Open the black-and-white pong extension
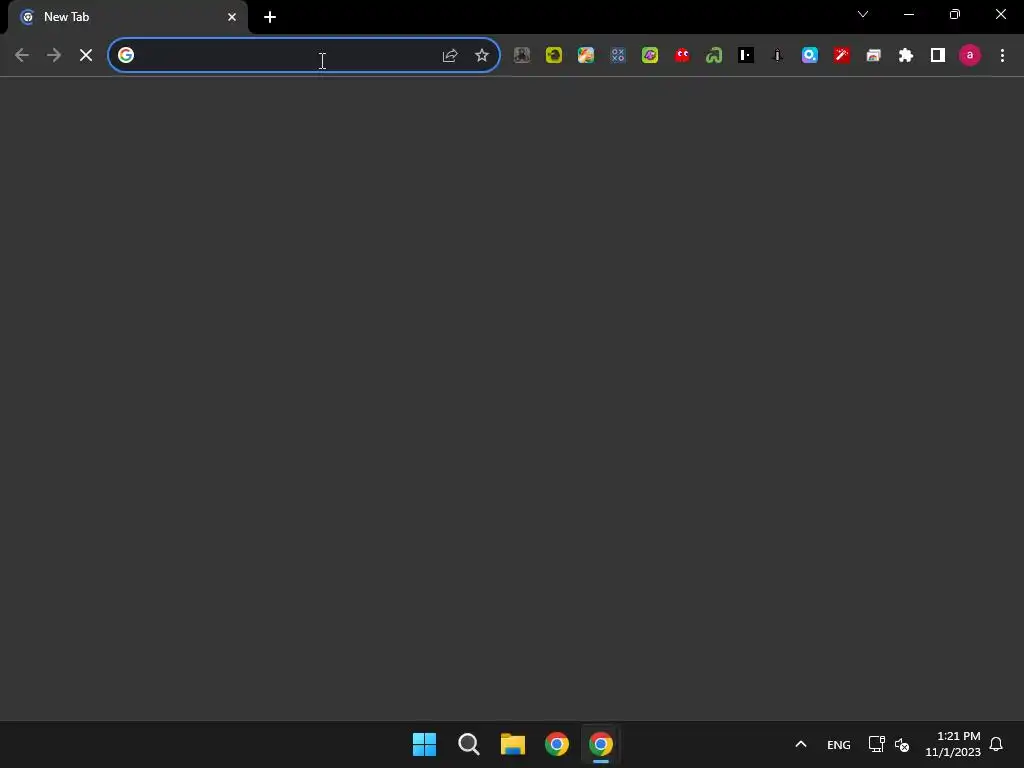The width and height of the screenshot is (1024, 768). pyautogui.click(x=746, y=56)
